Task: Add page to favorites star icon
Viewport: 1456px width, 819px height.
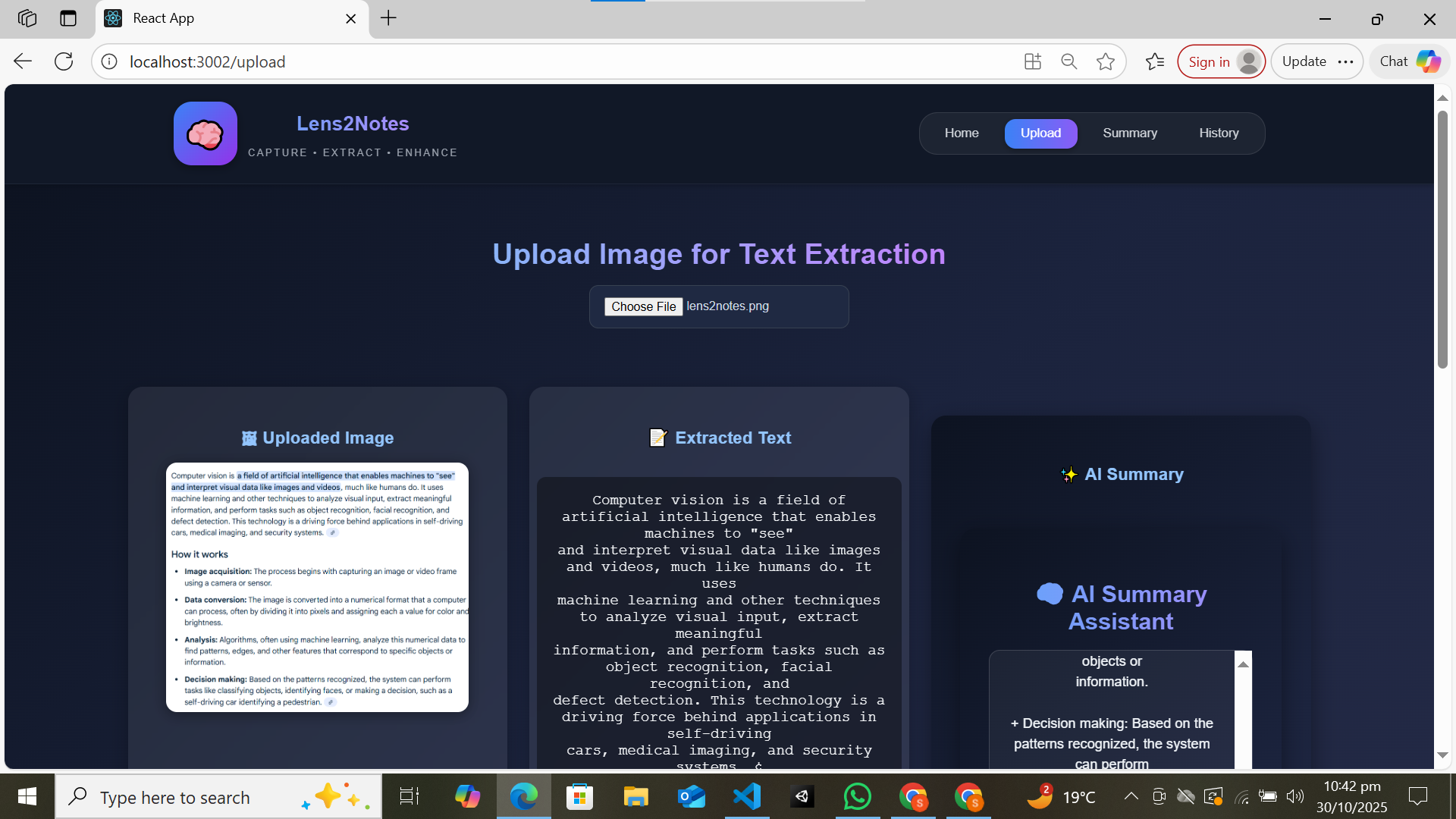Action: 1105,61
